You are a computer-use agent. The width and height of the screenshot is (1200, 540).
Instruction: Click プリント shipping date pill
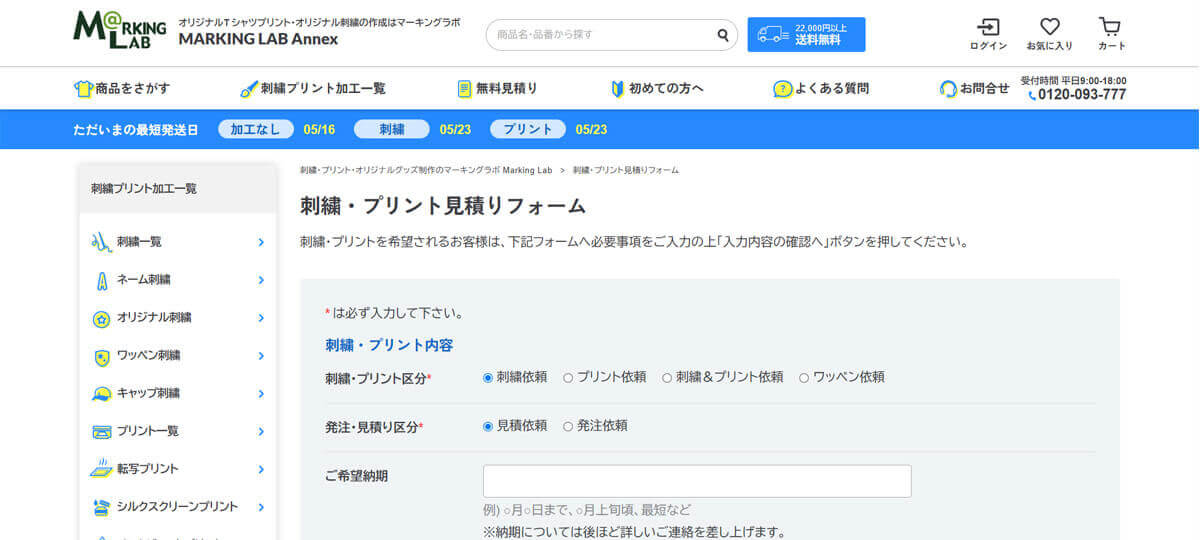pos(528,129)
